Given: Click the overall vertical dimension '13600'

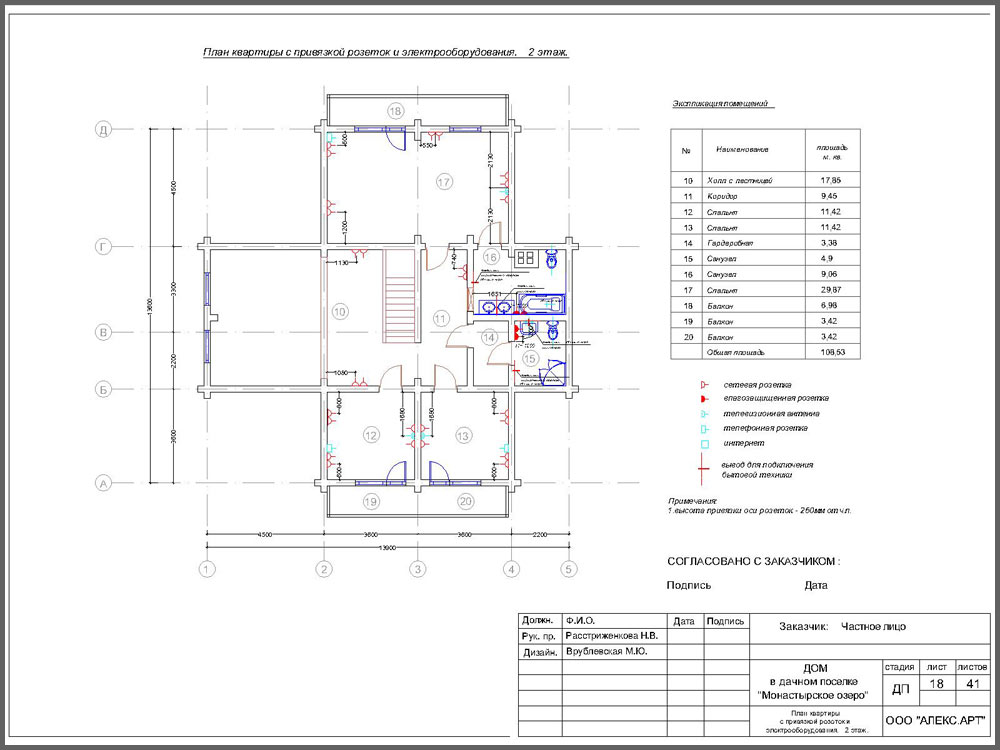Looking at the screenshot, I should click(151, 306).
